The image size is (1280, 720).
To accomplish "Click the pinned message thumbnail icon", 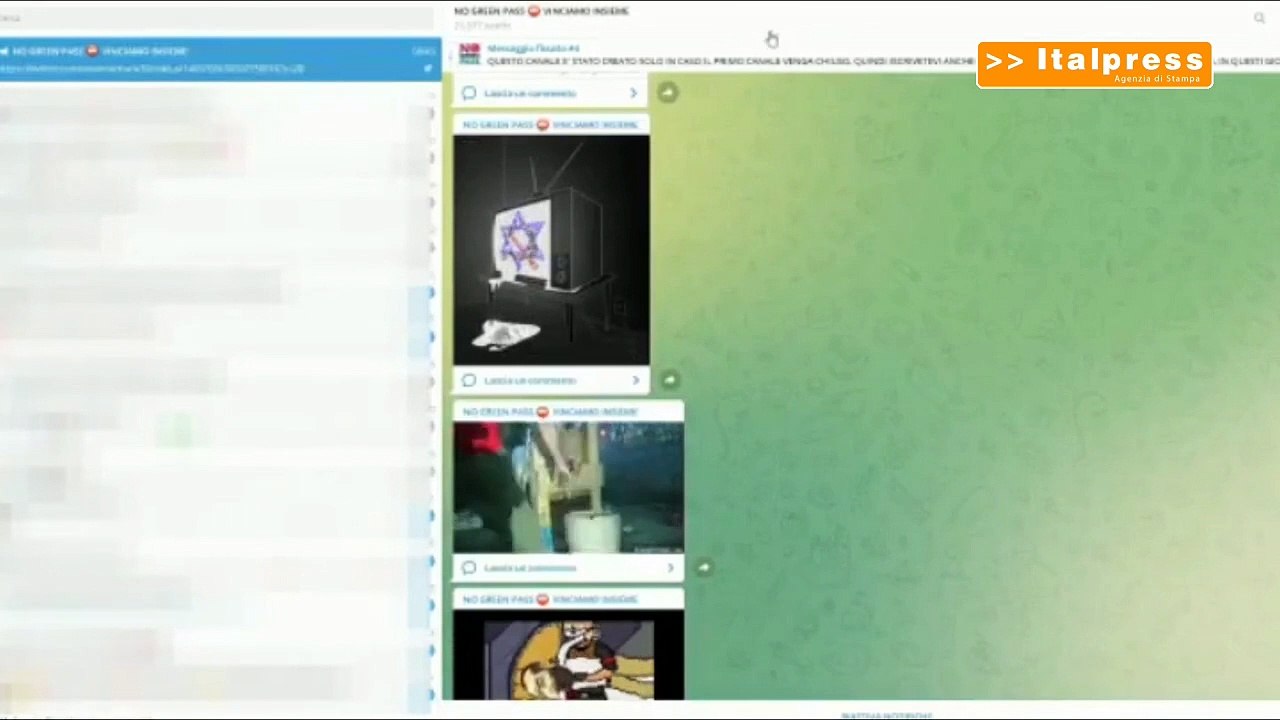I will point(469,54).
